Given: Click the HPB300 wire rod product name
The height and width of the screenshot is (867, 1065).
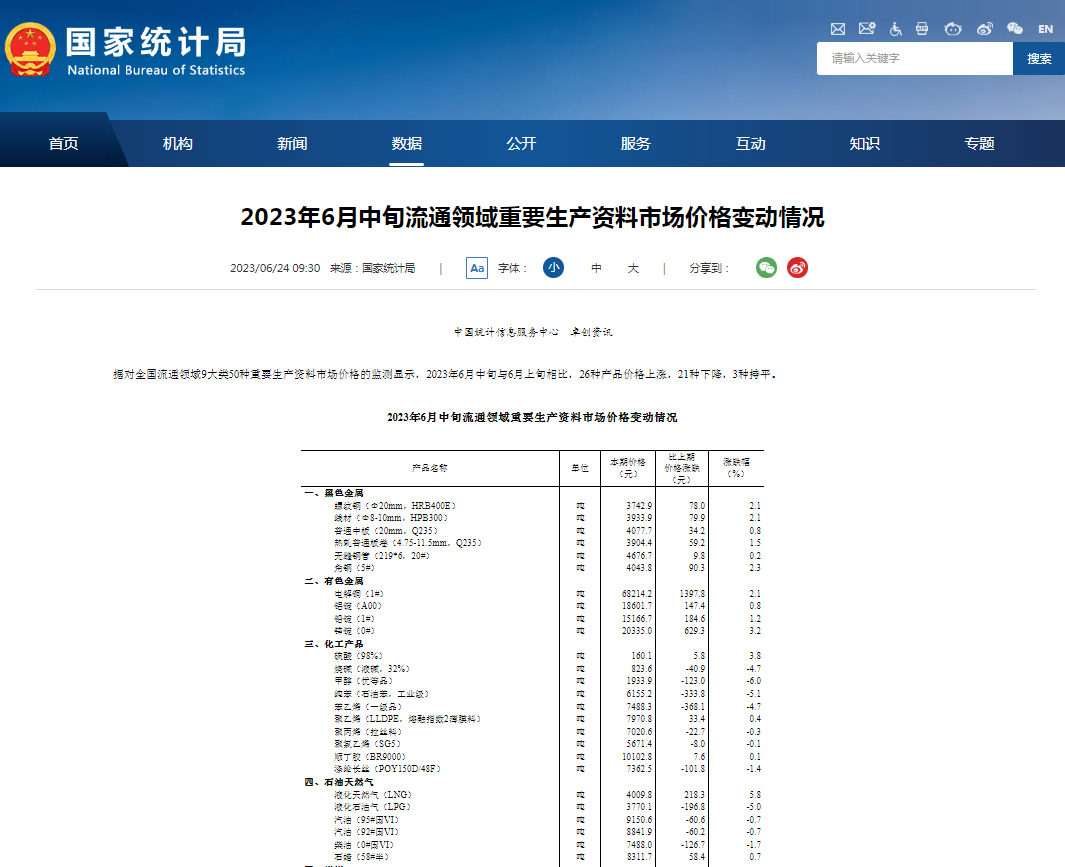Looking at the screenshot, I should [391, 518].
